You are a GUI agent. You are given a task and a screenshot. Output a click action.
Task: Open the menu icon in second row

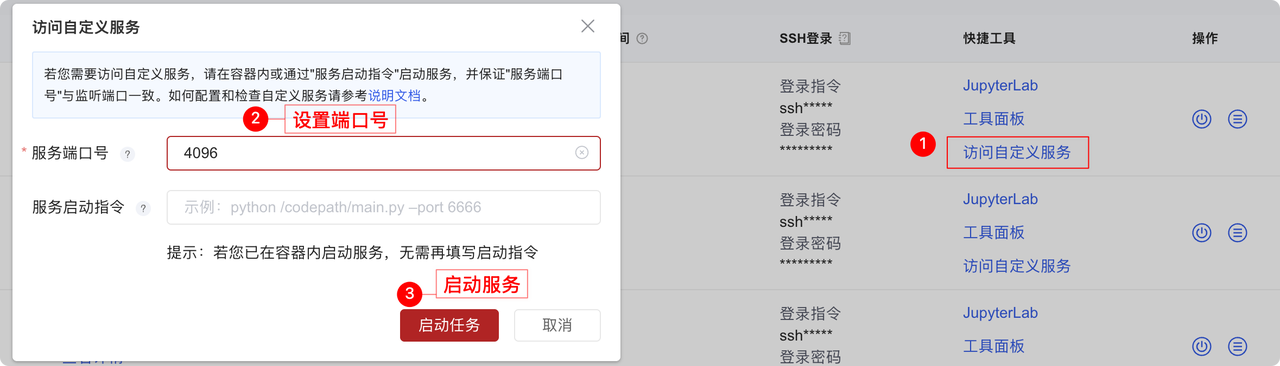coord(1238,232)
